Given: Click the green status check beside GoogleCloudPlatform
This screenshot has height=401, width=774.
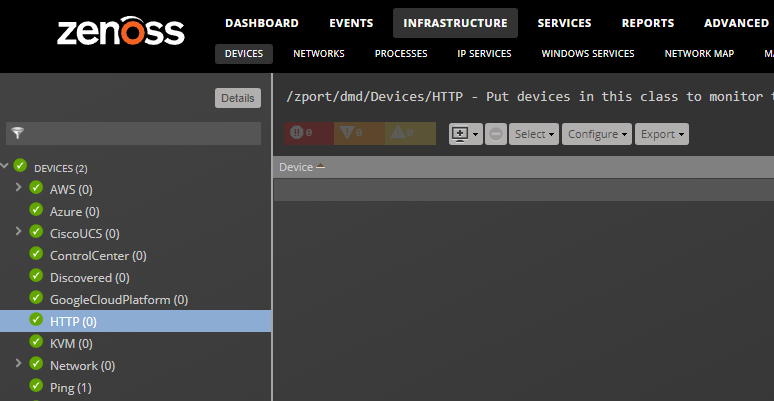Looking at the screenshot, I should click(36, 297).
